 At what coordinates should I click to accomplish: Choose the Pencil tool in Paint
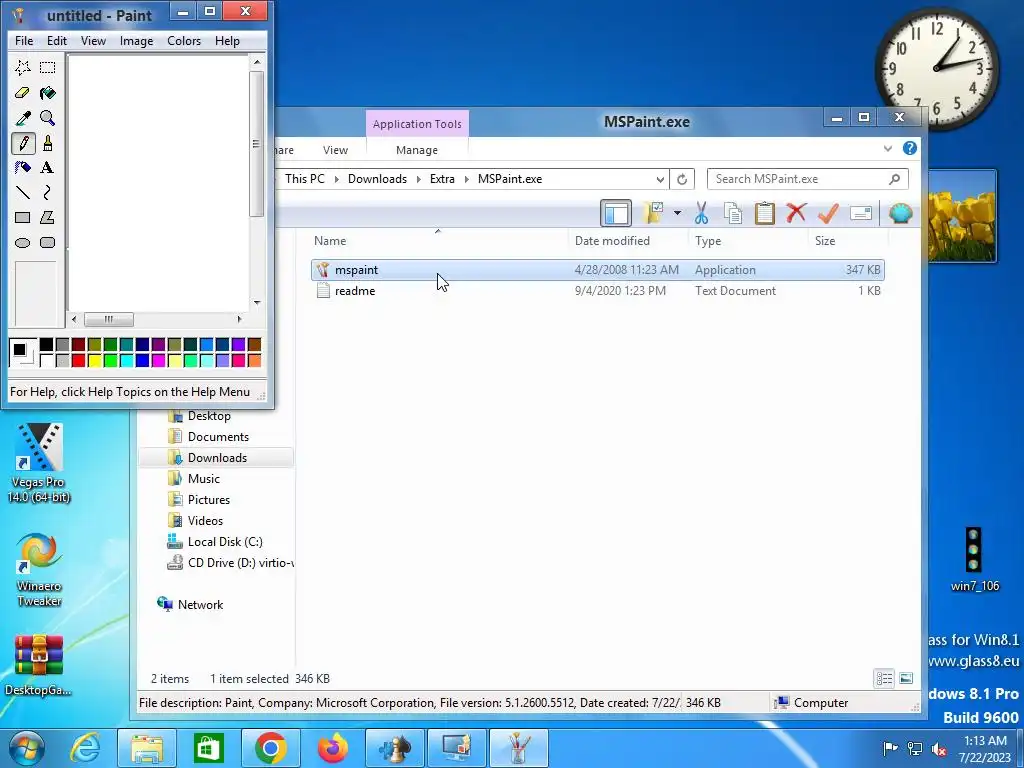coord(23,143)
